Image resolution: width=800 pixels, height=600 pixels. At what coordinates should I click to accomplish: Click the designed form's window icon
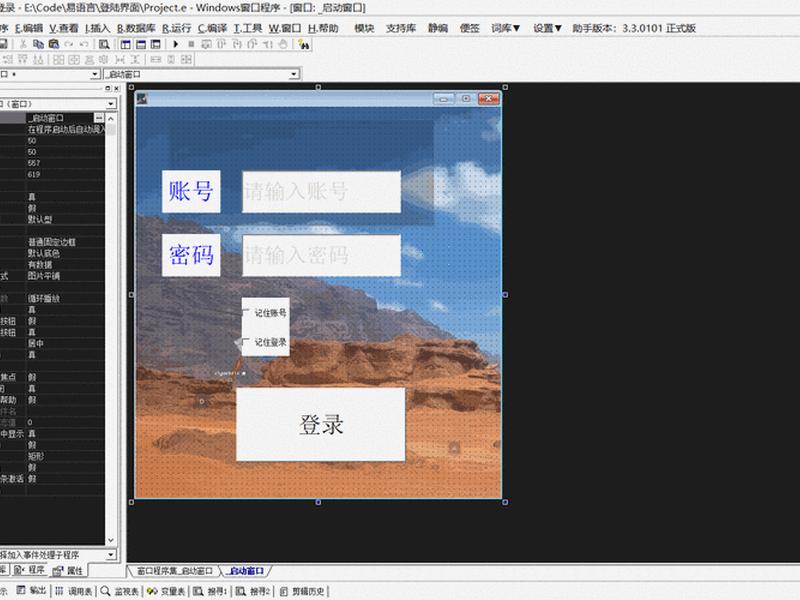(x=142, y=98)
